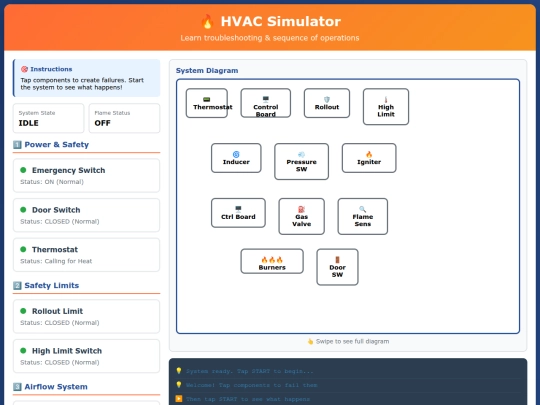Toggle the Emergency Switch card

(86, 176)
